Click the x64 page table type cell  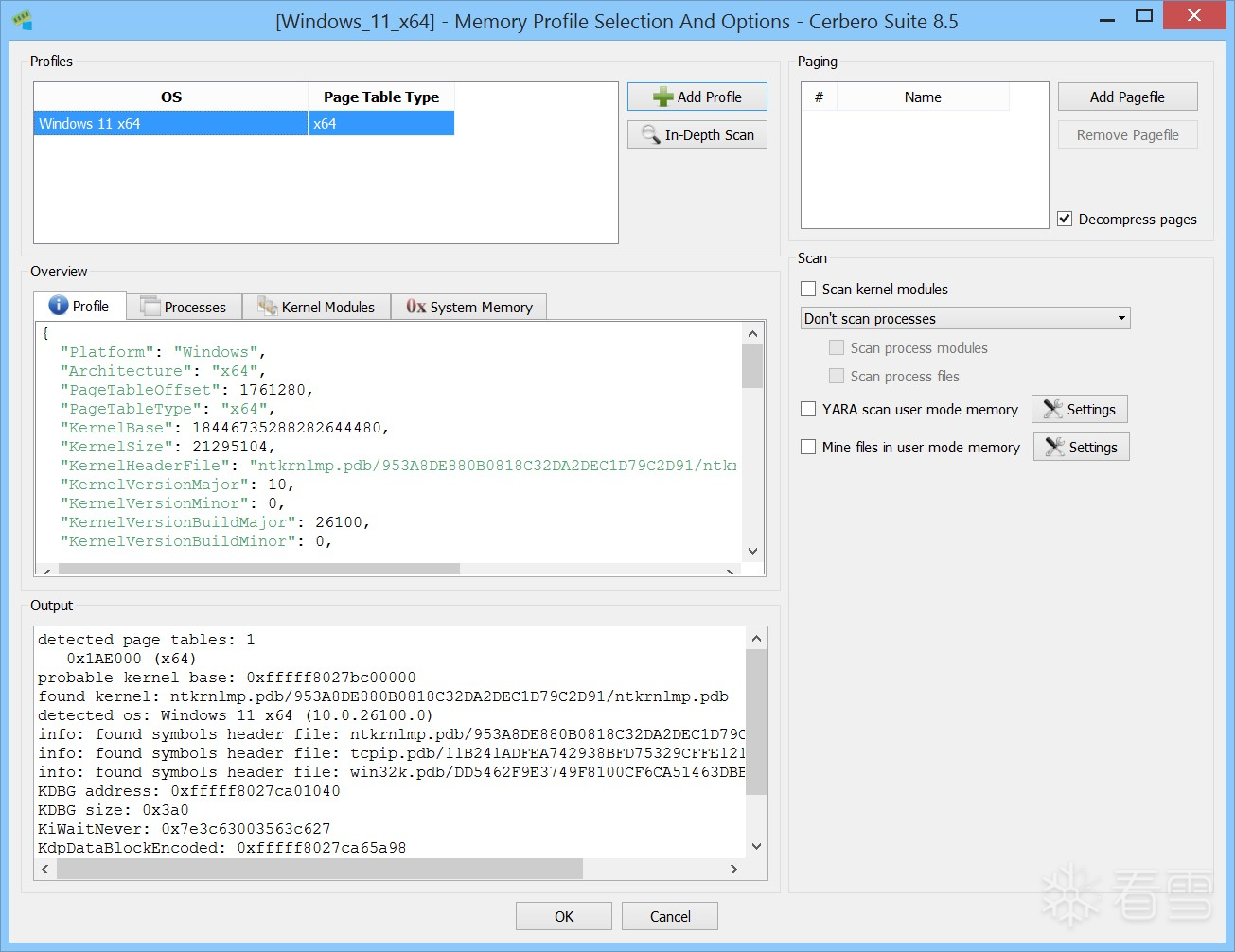(381, 123)
